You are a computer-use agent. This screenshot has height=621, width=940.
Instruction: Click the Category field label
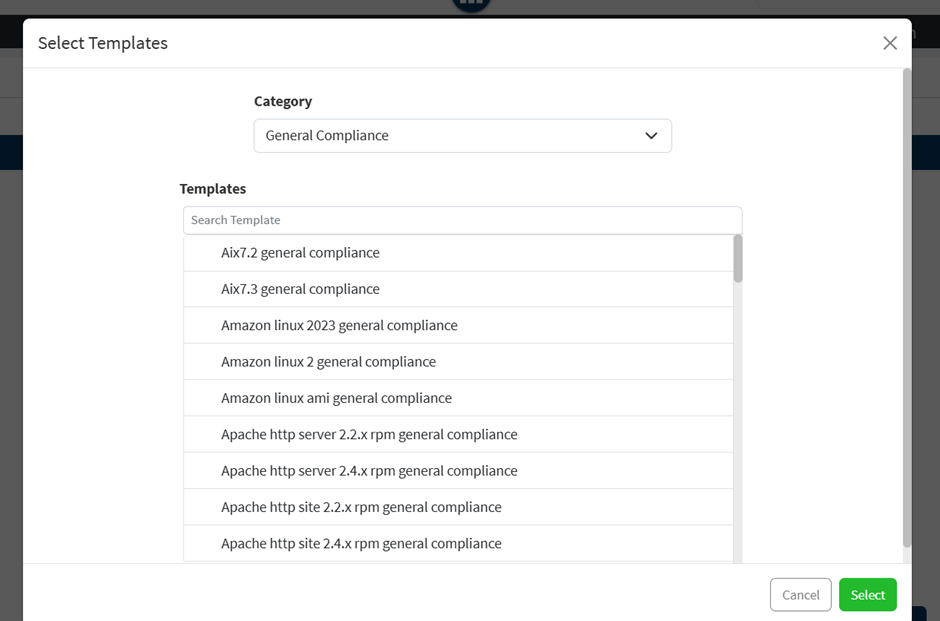(x=283, y=101)
